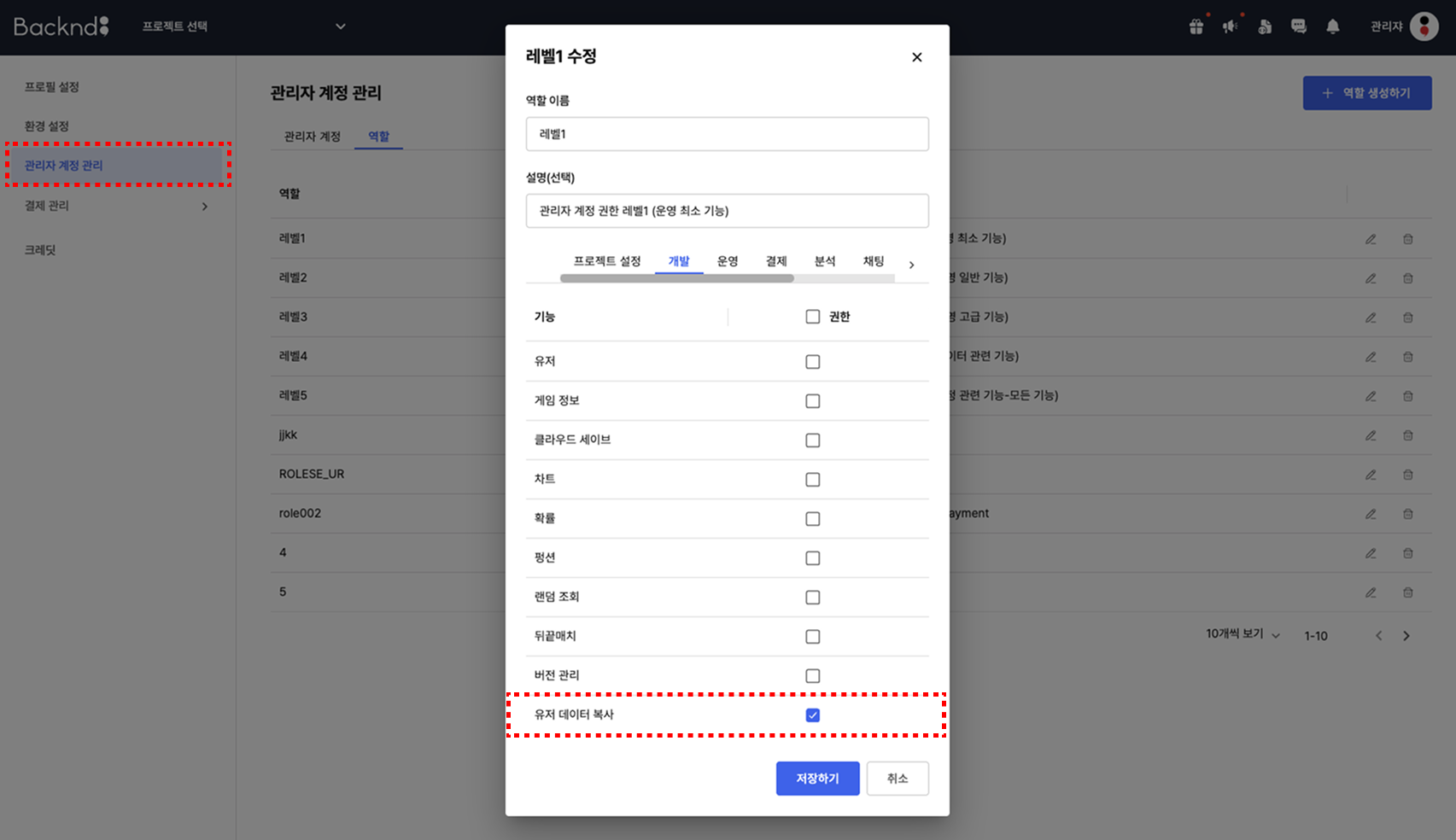Click the notifications bell icon
Viewport: 1456px width, 840px height.
pyautogui.click(x=1333, y=26)
